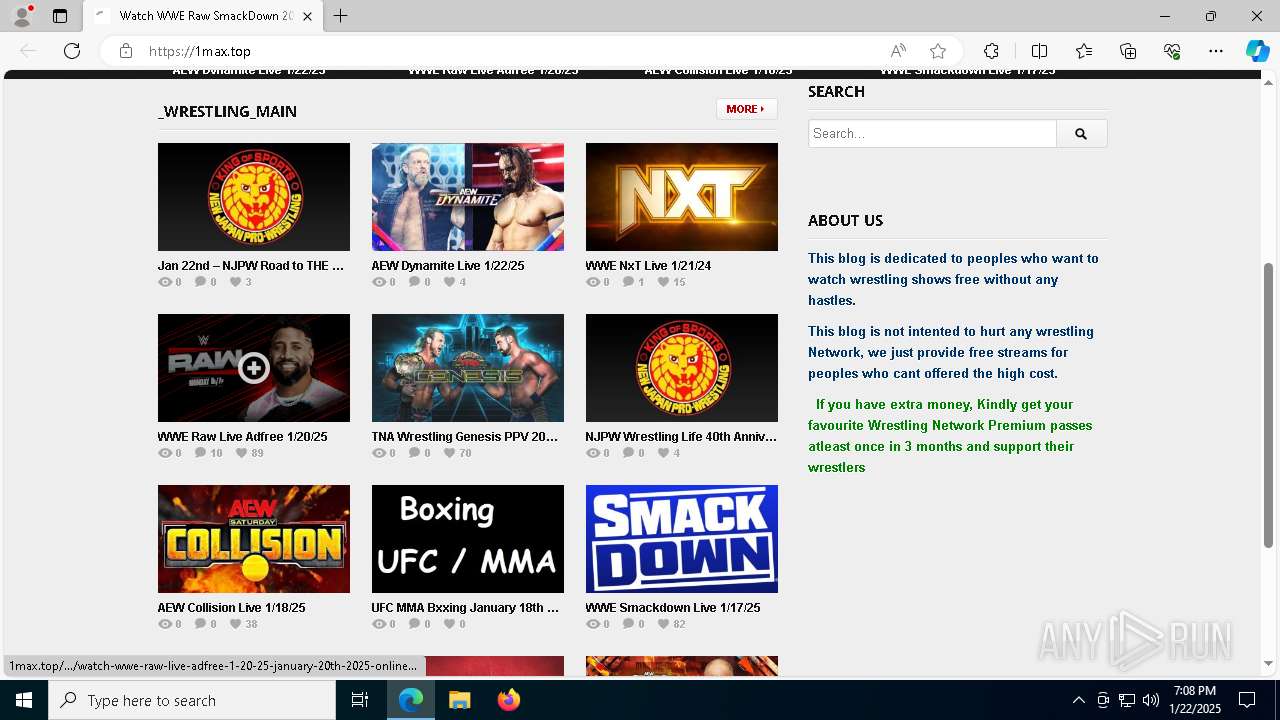The width and height of the screenshot is (1280, 720).
Task: Open link TNA Wrestling Genesis PPV
Action: [465, 437]
